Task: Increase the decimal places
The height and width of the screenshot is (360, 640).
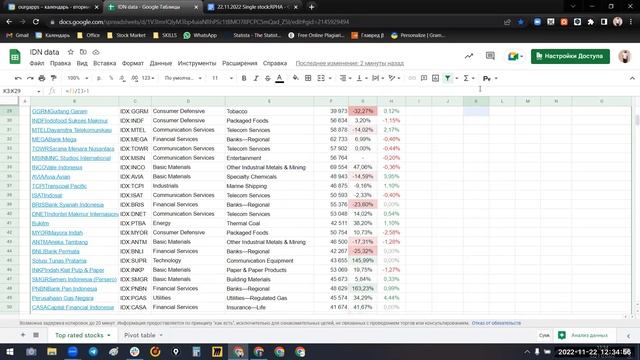Action: coord(135,78)
